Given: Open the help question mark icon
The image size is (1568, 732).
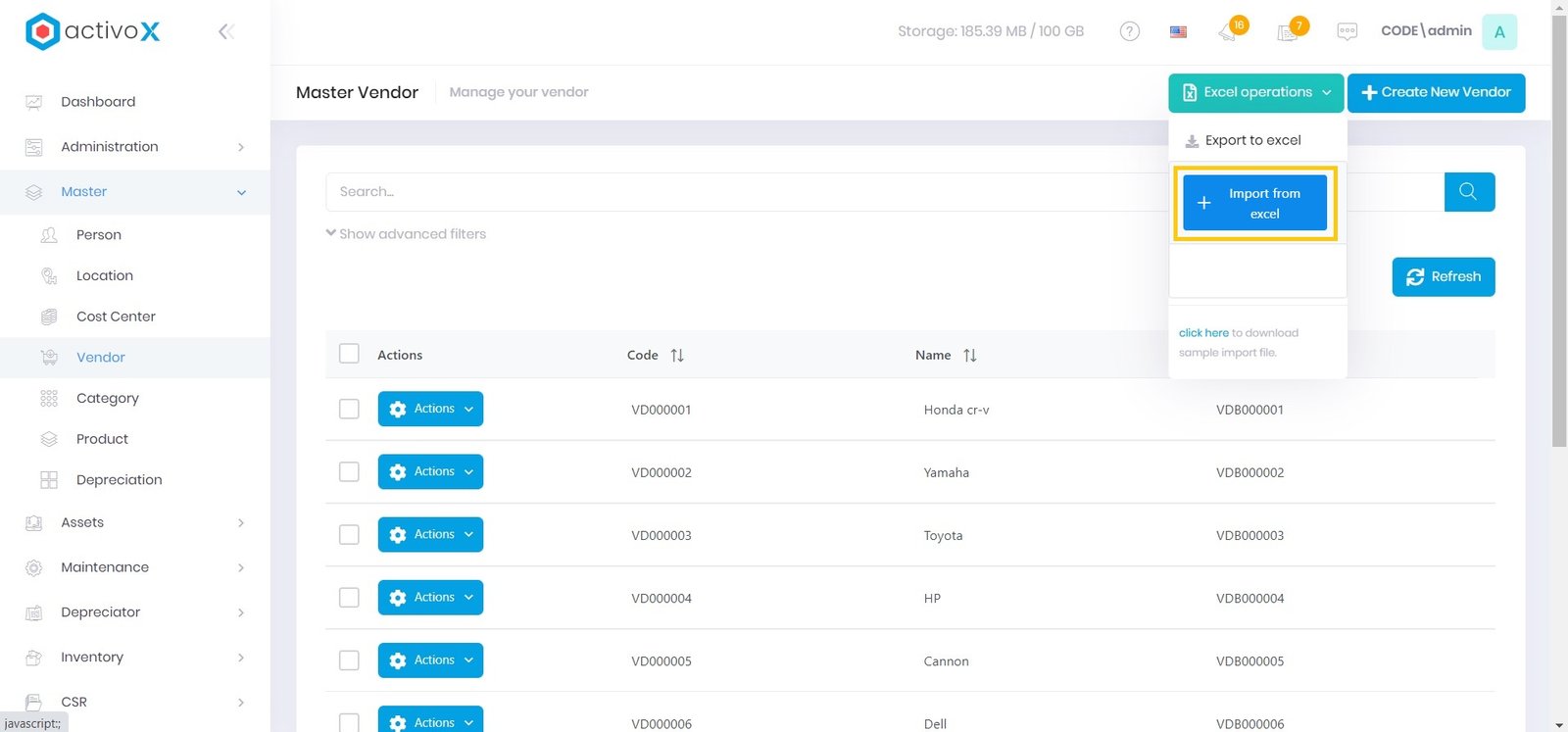Looking at the screenshot, I should click(x=1129, y=31).
